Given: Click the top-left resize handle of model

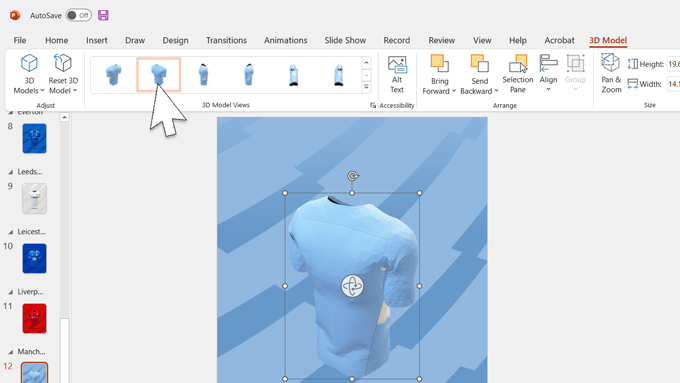Looking at the screenshot, I should (285, 193).
